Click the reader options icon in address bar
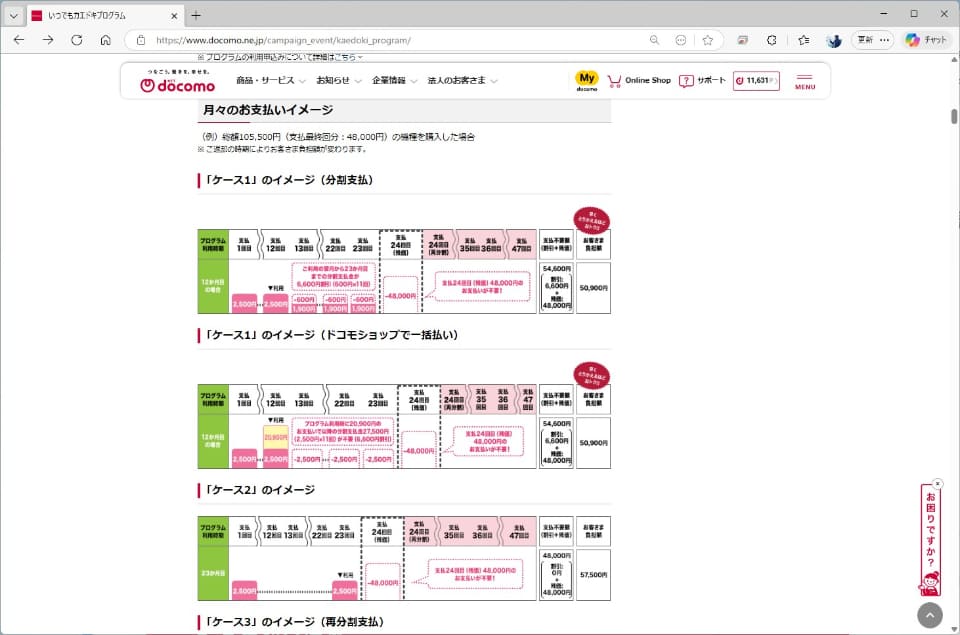The height and width of the screenshot is (635, 960). pos(681,40)
